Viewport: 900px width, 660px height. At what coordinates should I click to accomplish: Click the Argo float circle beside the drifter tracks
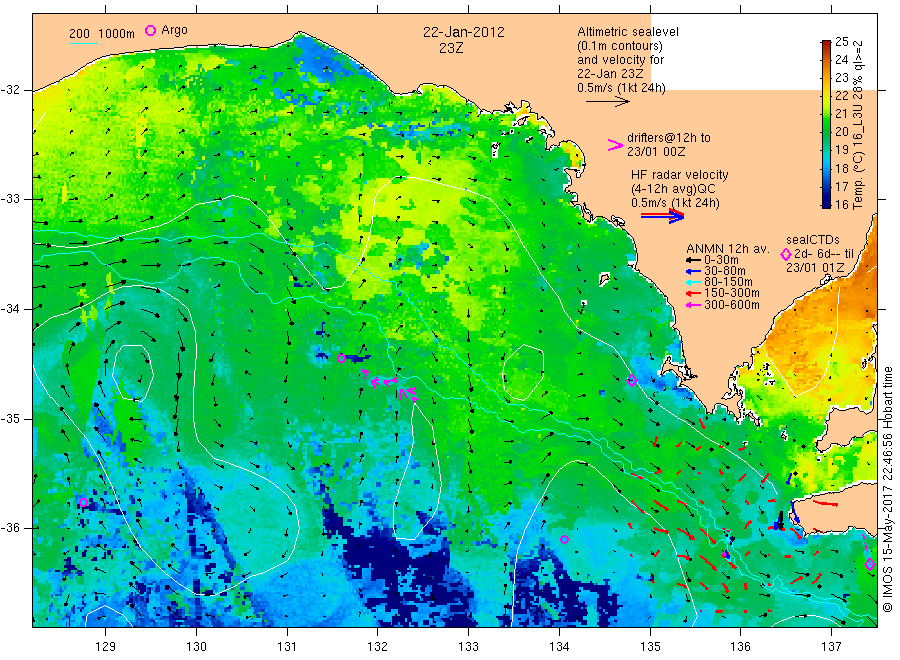[x=342, y=358]
